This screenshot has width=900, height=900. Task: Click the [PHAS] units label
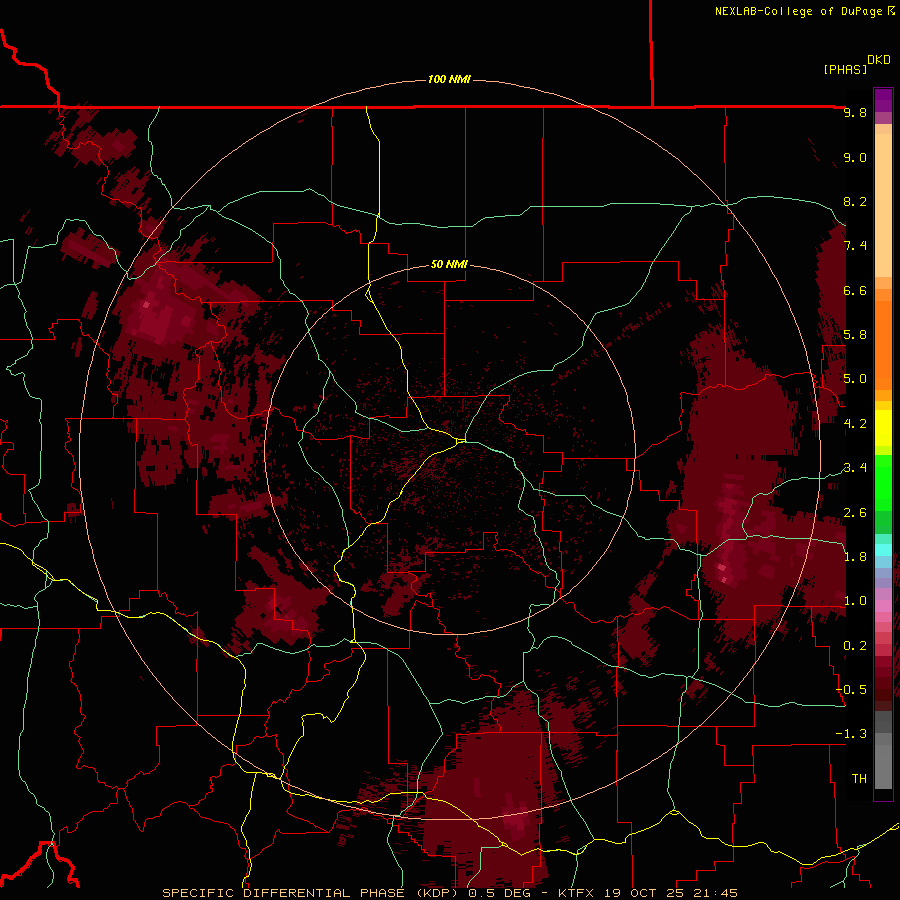tap(845, 69)
